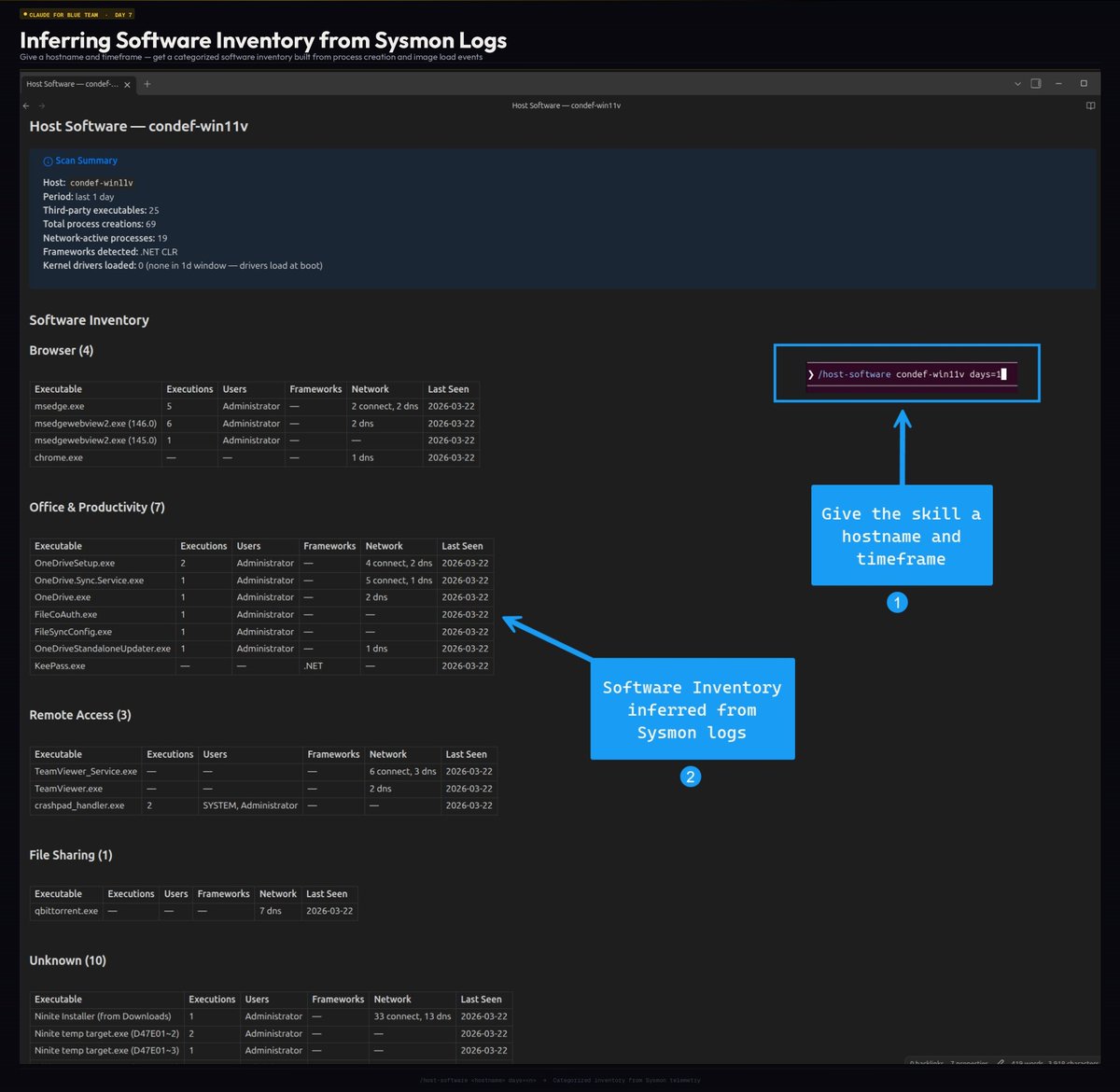Open the tab list chevron dropdown
The image size is (1120, 1092).
(1017, 84)
